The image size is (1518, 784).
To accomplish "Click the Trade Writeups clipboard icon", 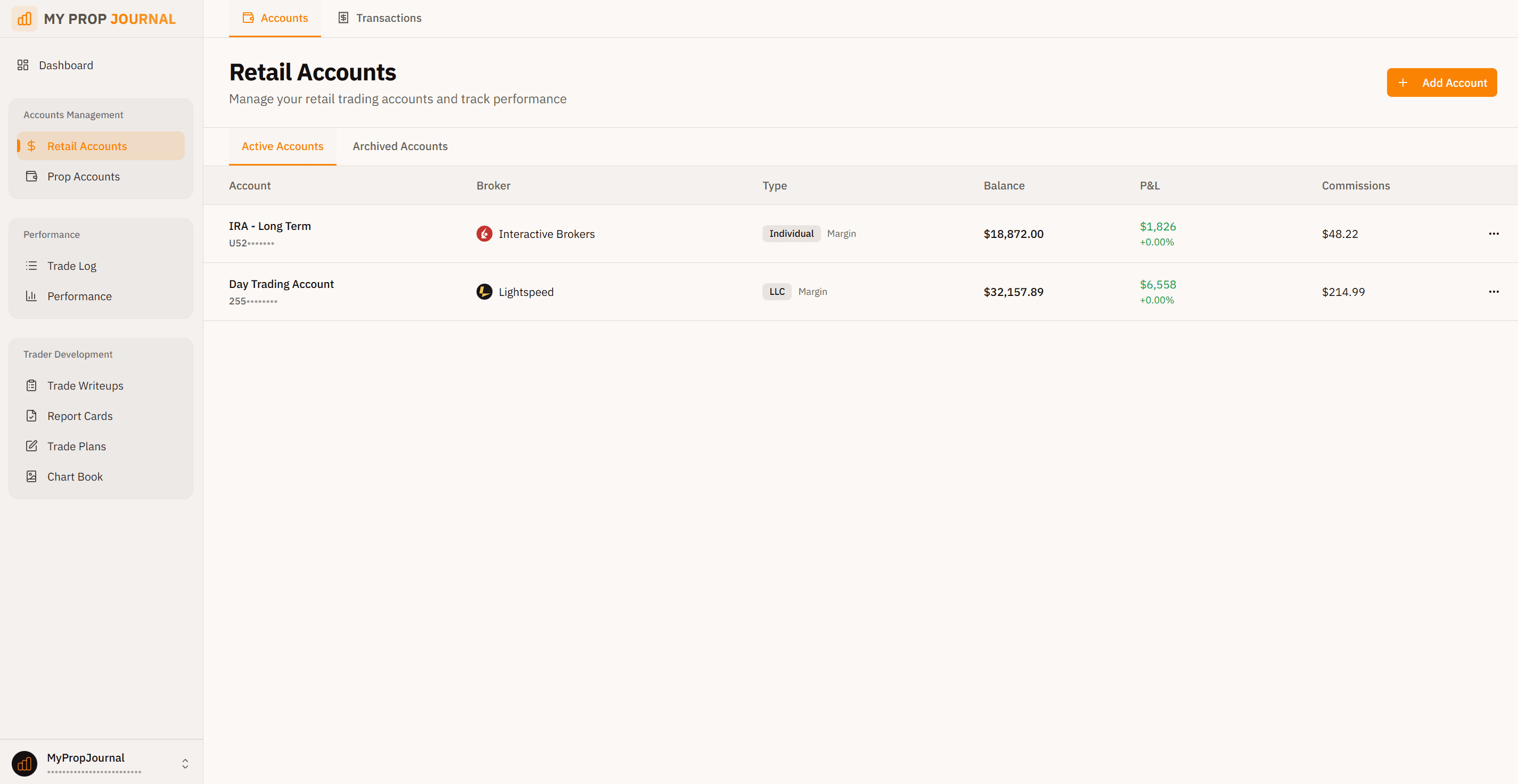I will coord(32,386).
